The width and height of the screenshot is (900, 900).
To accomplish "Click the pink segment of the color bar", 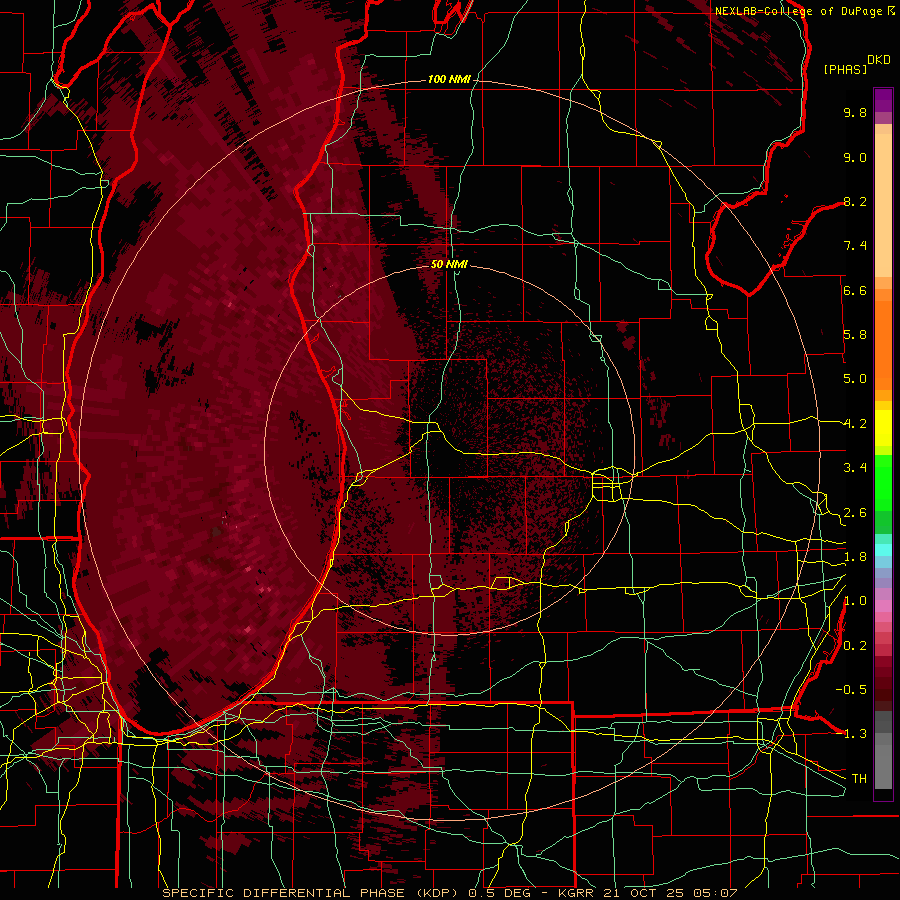I will coord(883,606).
